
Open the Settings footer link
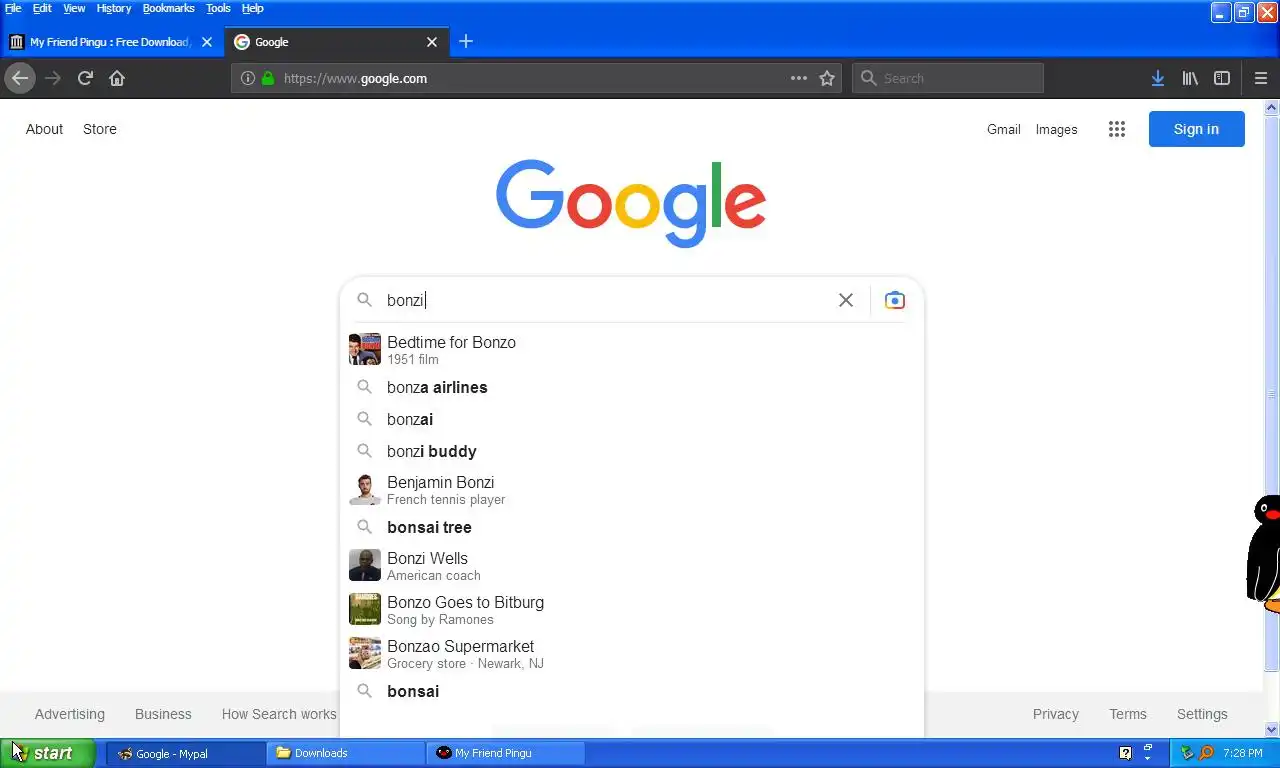[1202, 714]
